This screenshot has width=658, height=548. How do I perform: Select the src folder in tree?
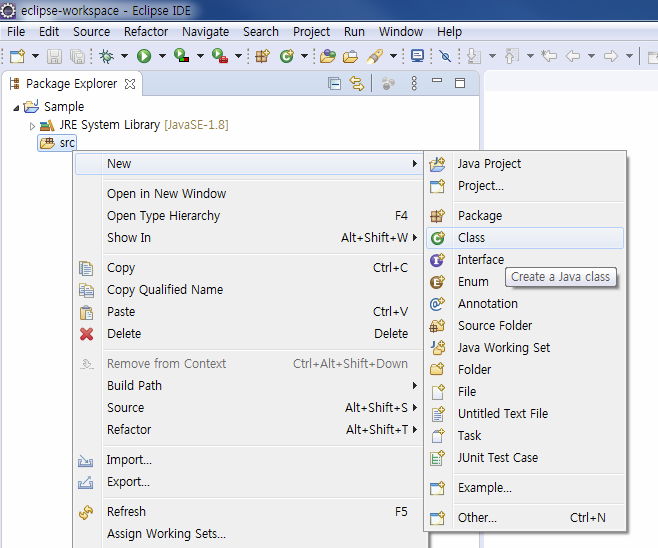pos(57,143)
